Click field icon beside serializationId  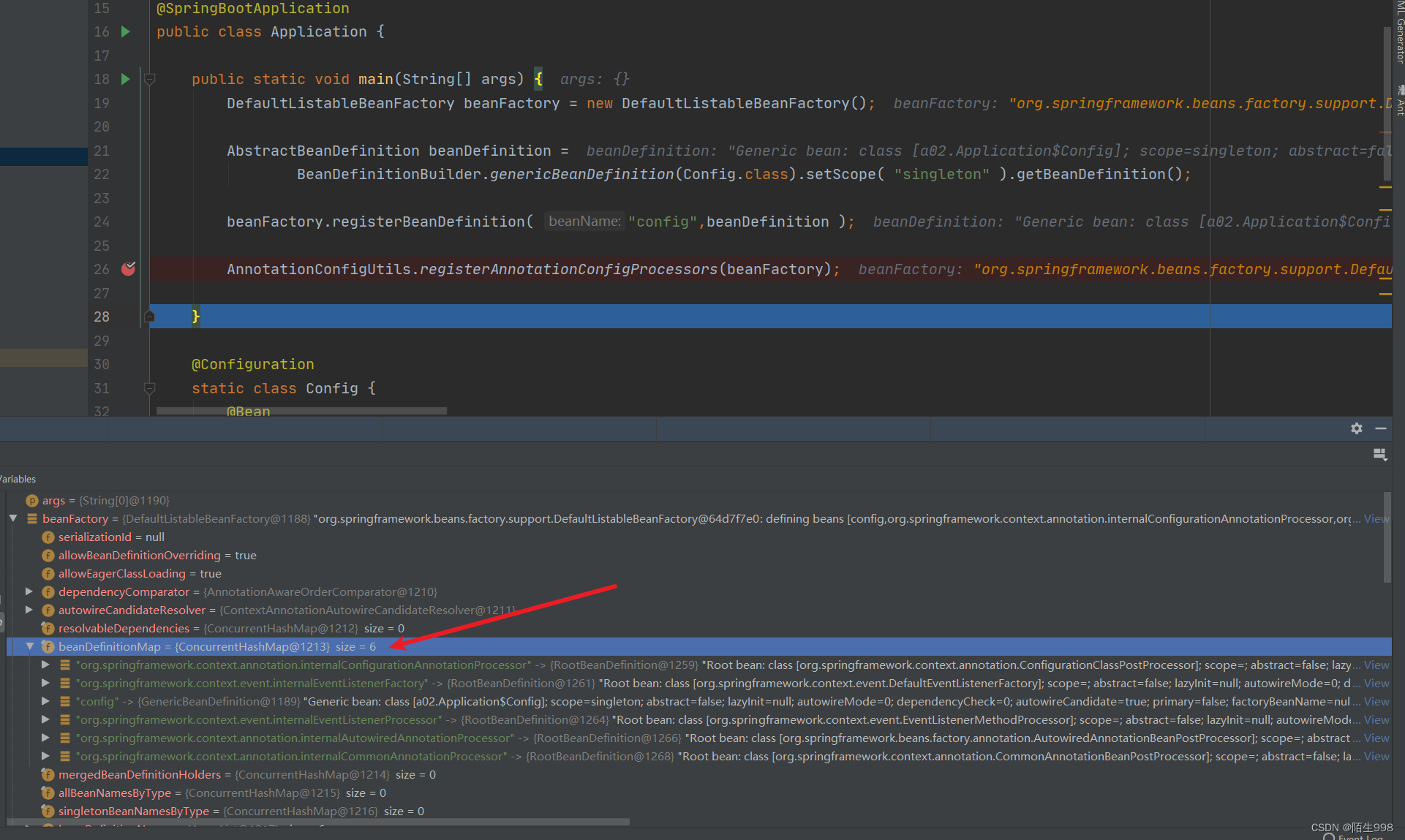coord(48,537)
